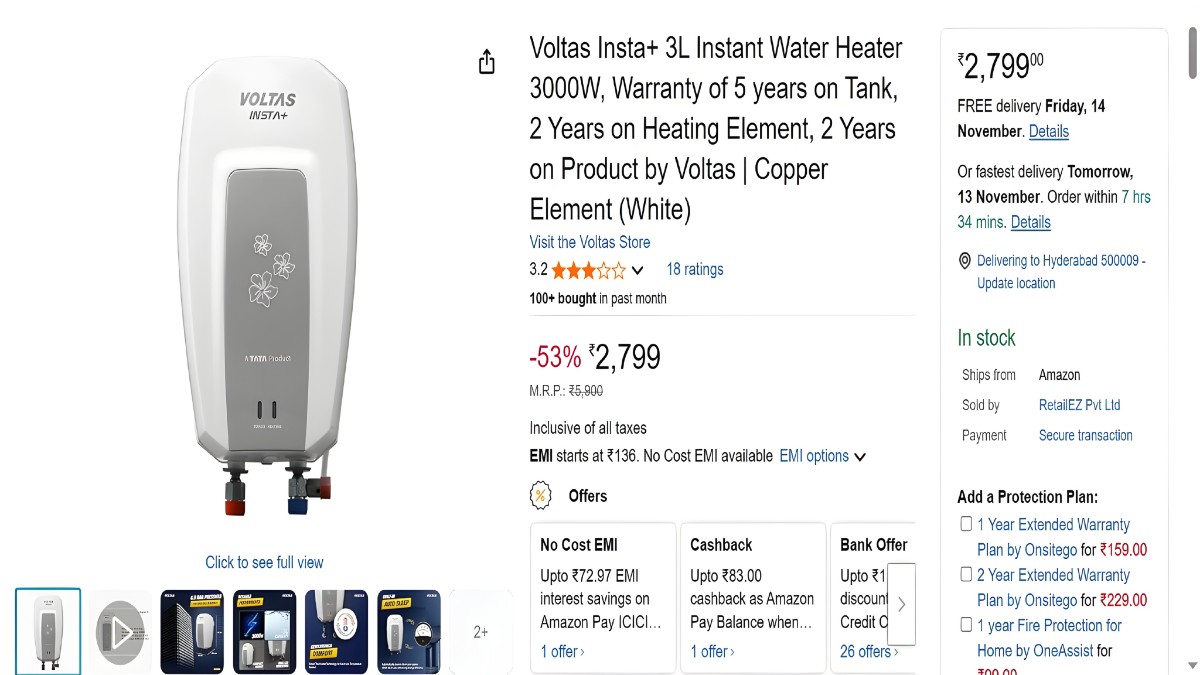Click the star rating icons

(x=588, y=270)
